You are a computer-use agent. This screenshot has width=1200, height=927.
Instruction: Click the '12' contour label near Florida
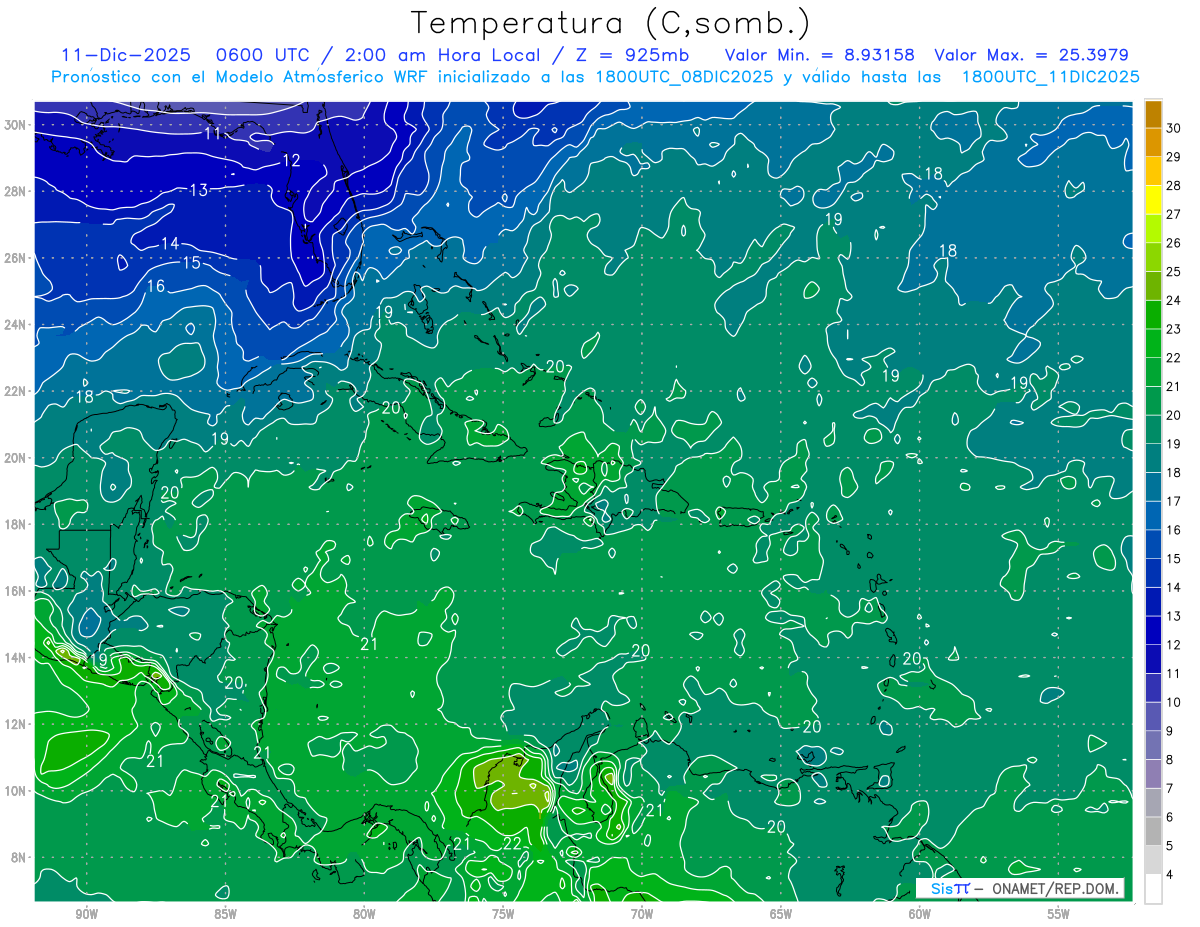pos(291,160)
